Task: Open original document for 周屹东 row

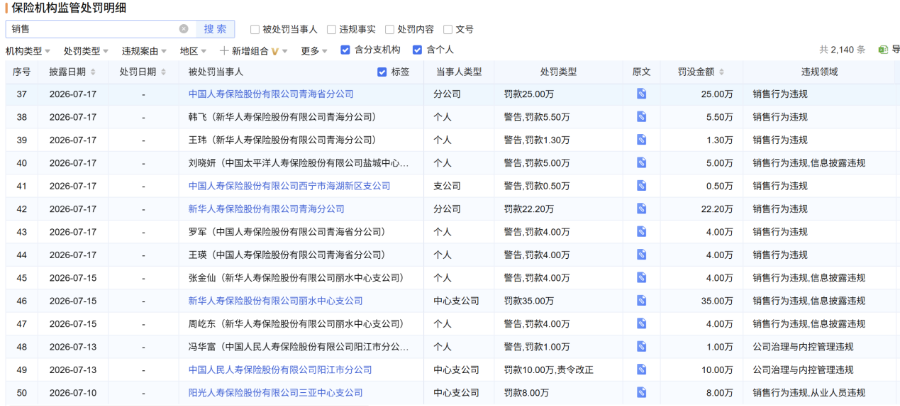Action: (641, 324)
